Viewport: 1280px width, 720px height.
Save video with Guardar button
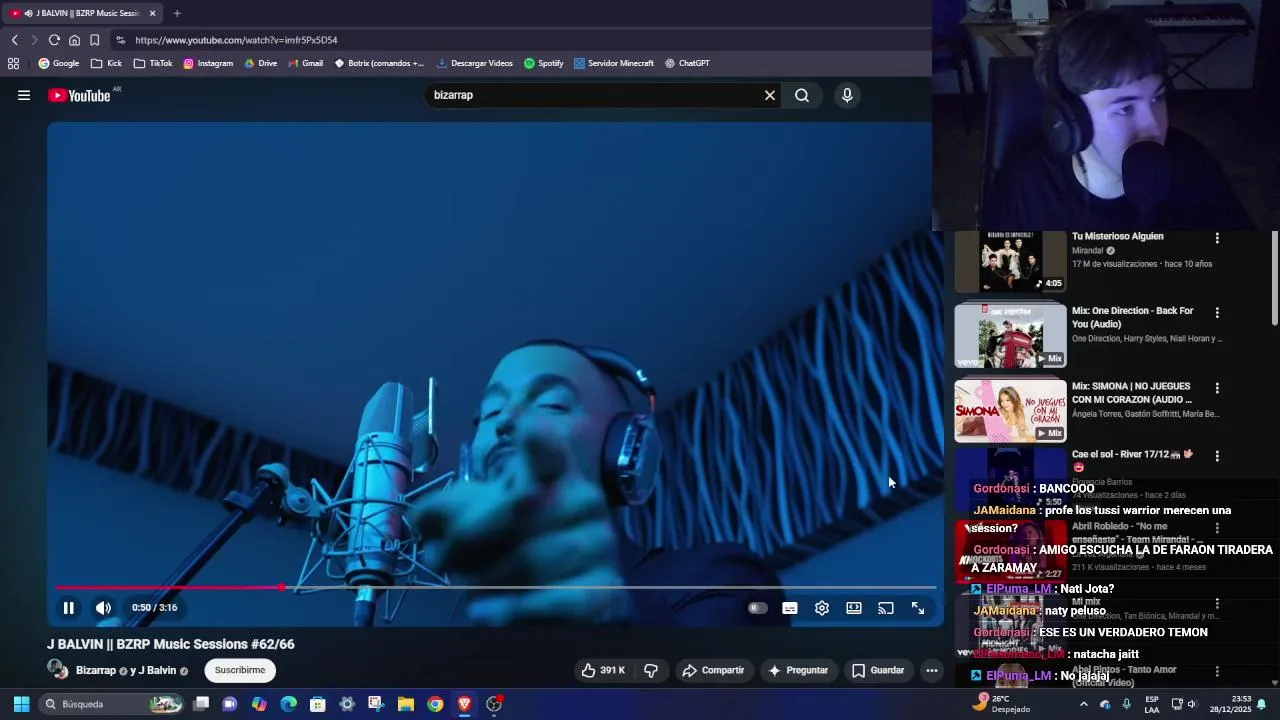[878, 670]
